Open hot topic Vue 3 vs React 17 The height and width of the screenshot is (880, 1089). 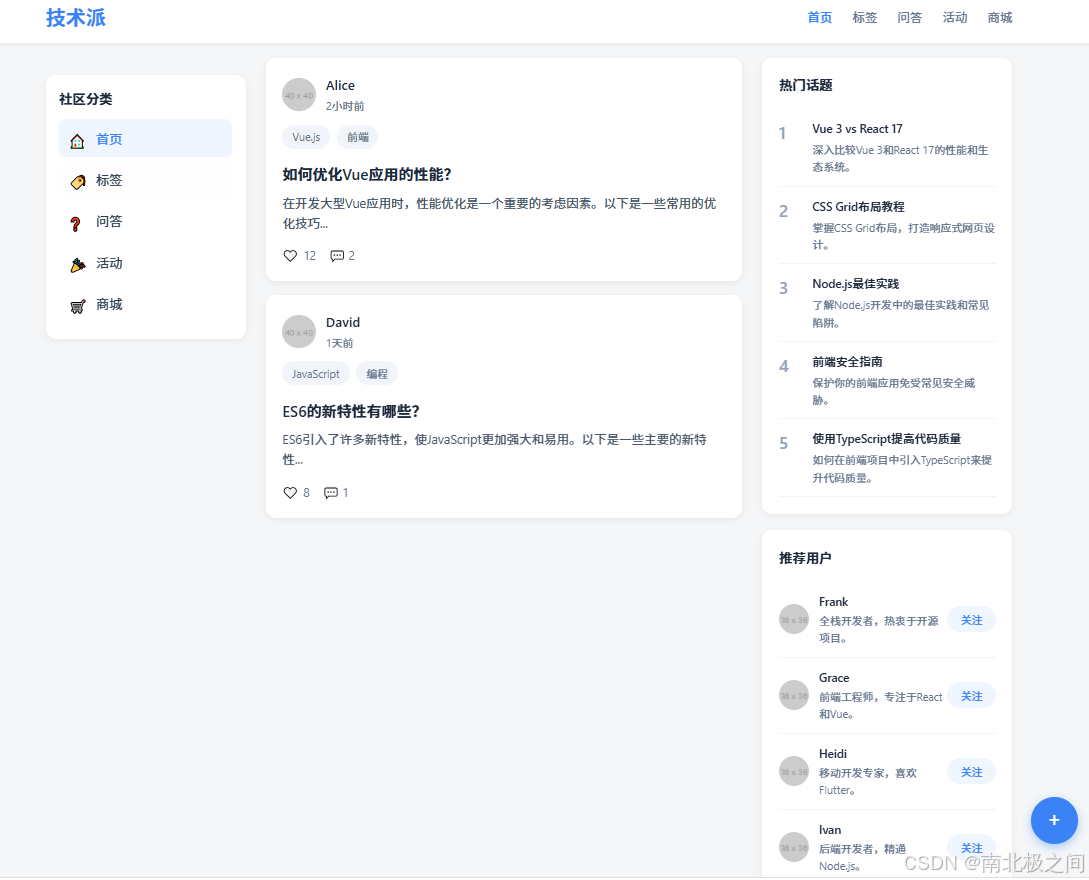860,129
